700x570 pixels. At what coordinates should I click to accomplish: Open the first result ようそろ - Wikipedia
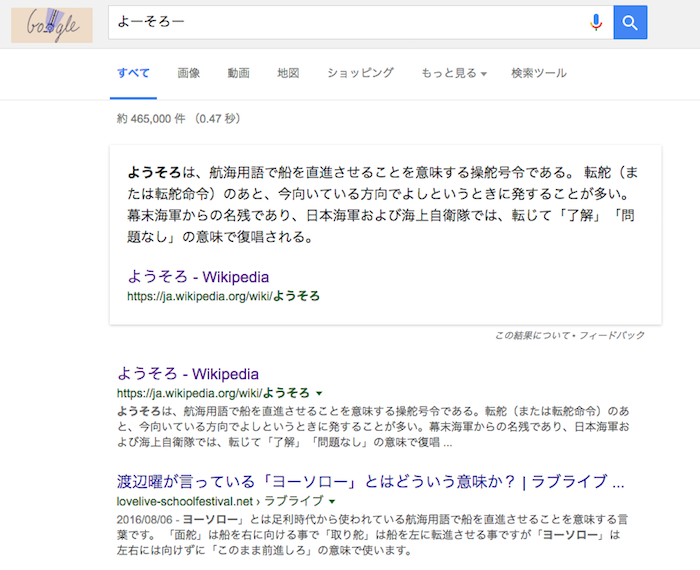(x=188, y=374)
